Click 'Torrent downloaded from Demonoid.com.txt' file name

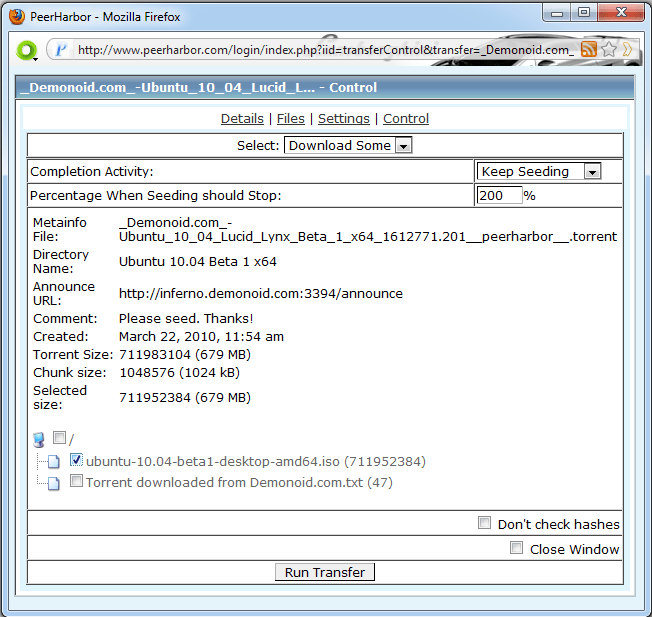click(x=239, y=483)
